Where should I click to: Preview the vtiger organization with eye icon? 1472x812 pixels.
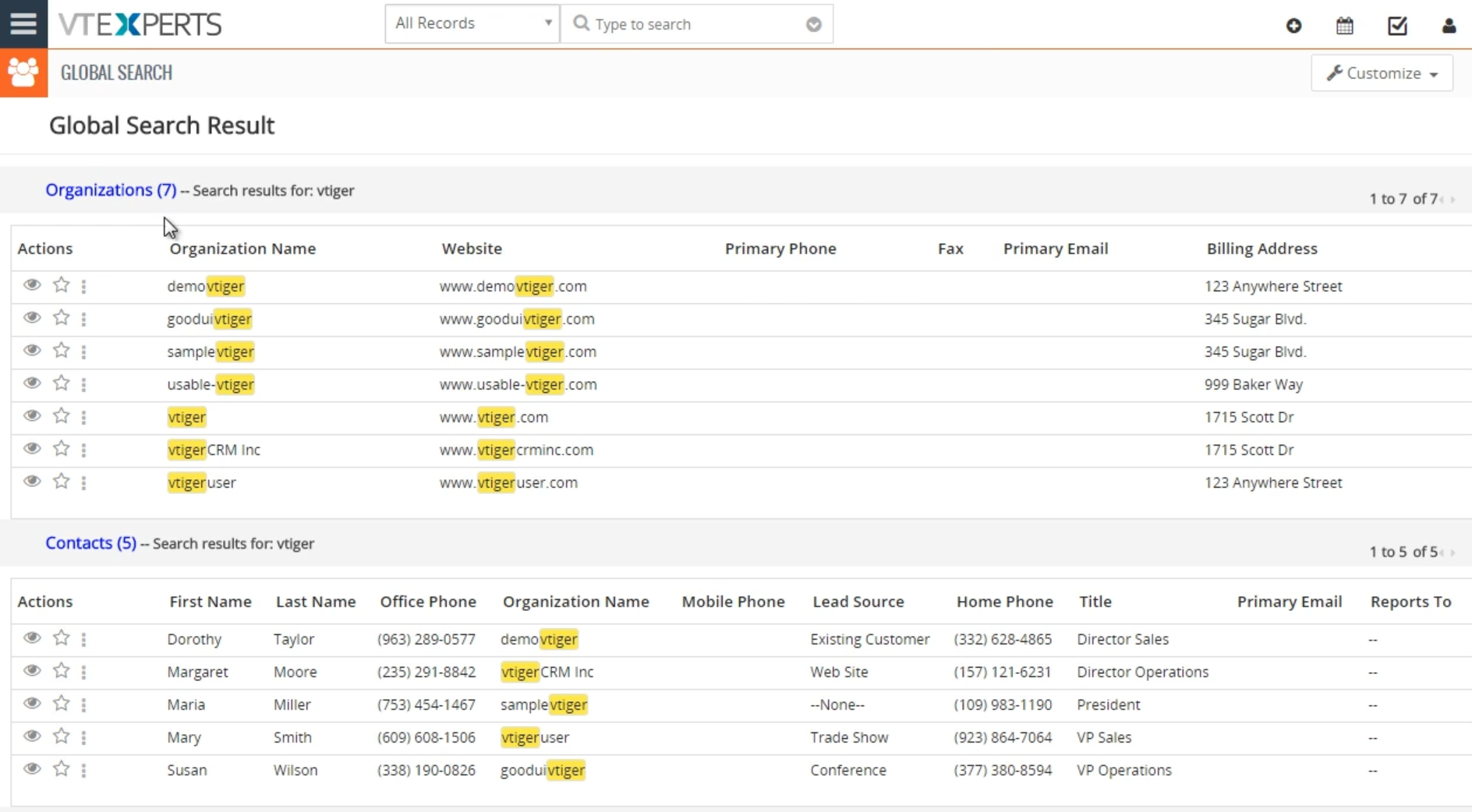tap(32, 416)
